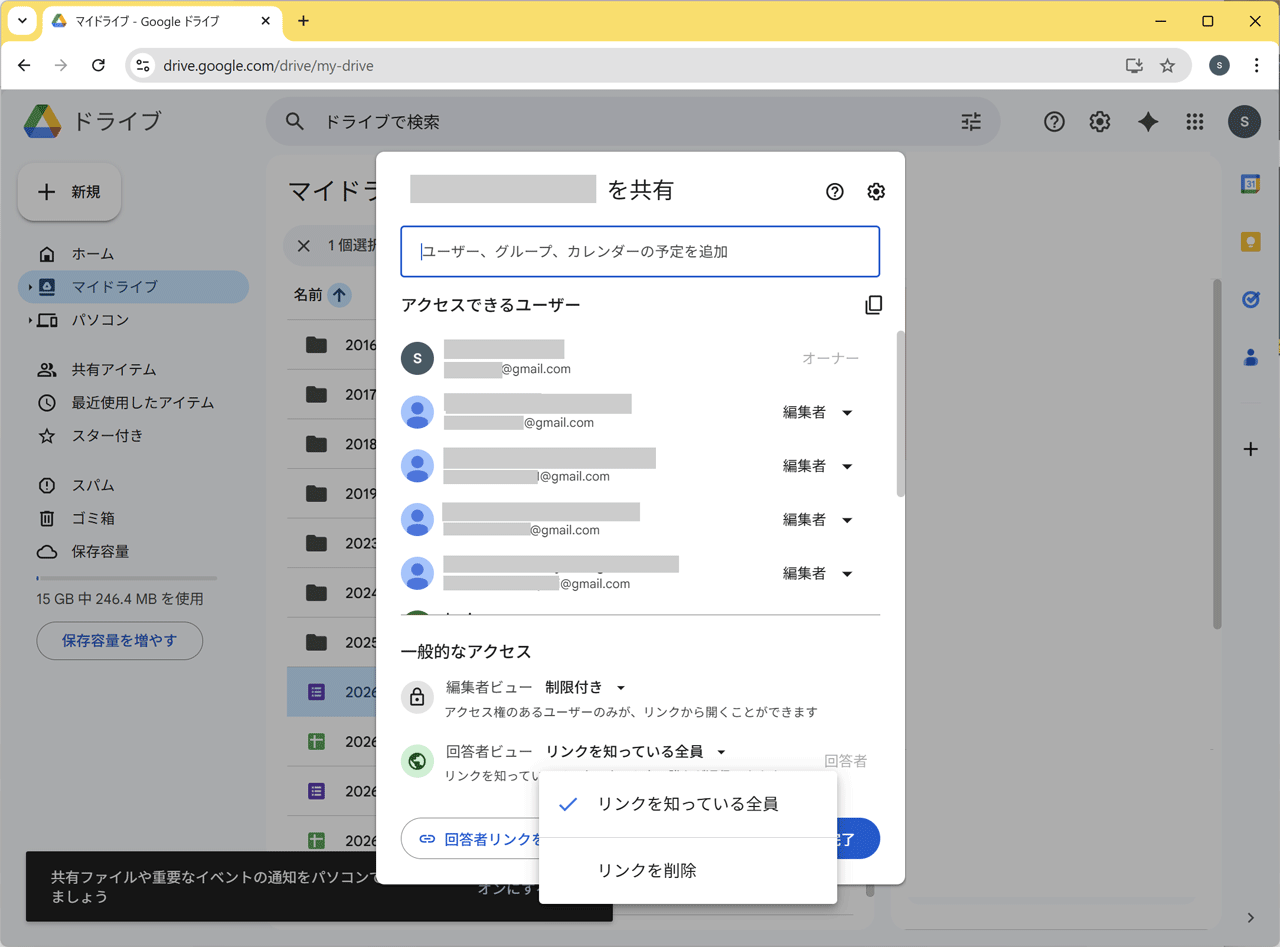Open Gemini sparkle icon in header
The image size is (1280, 947).
1148,122
